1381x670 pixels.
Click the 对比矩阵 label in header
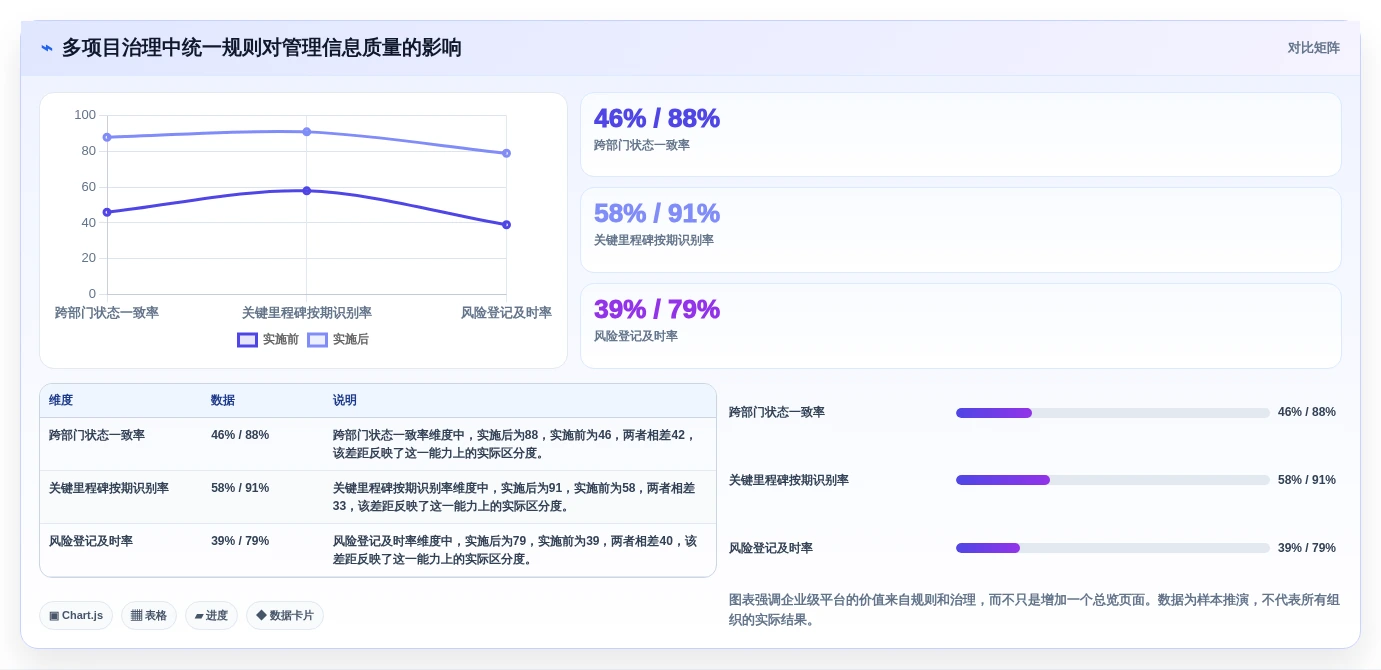click(x=1313, y=48)
